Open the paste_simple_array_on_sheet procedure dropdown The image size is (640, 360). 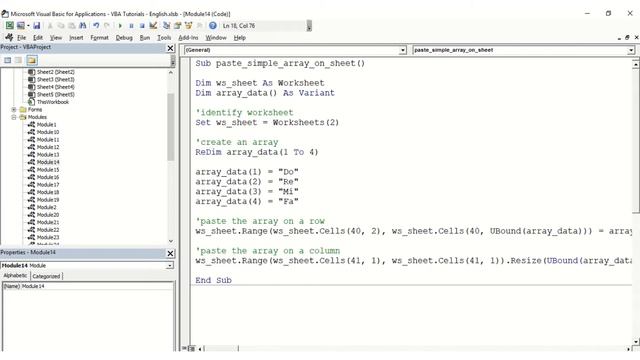click(631, 50)
